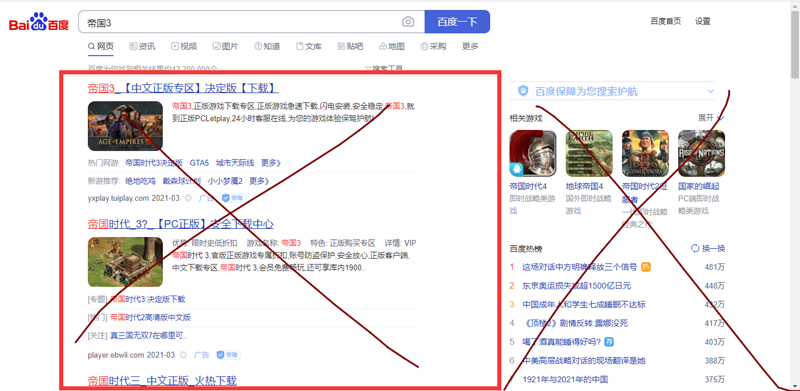This screenshot has width=800, height=391.
Task: Expand 更多》 in 新游推荐 row
Action: (x=259, y=181)
